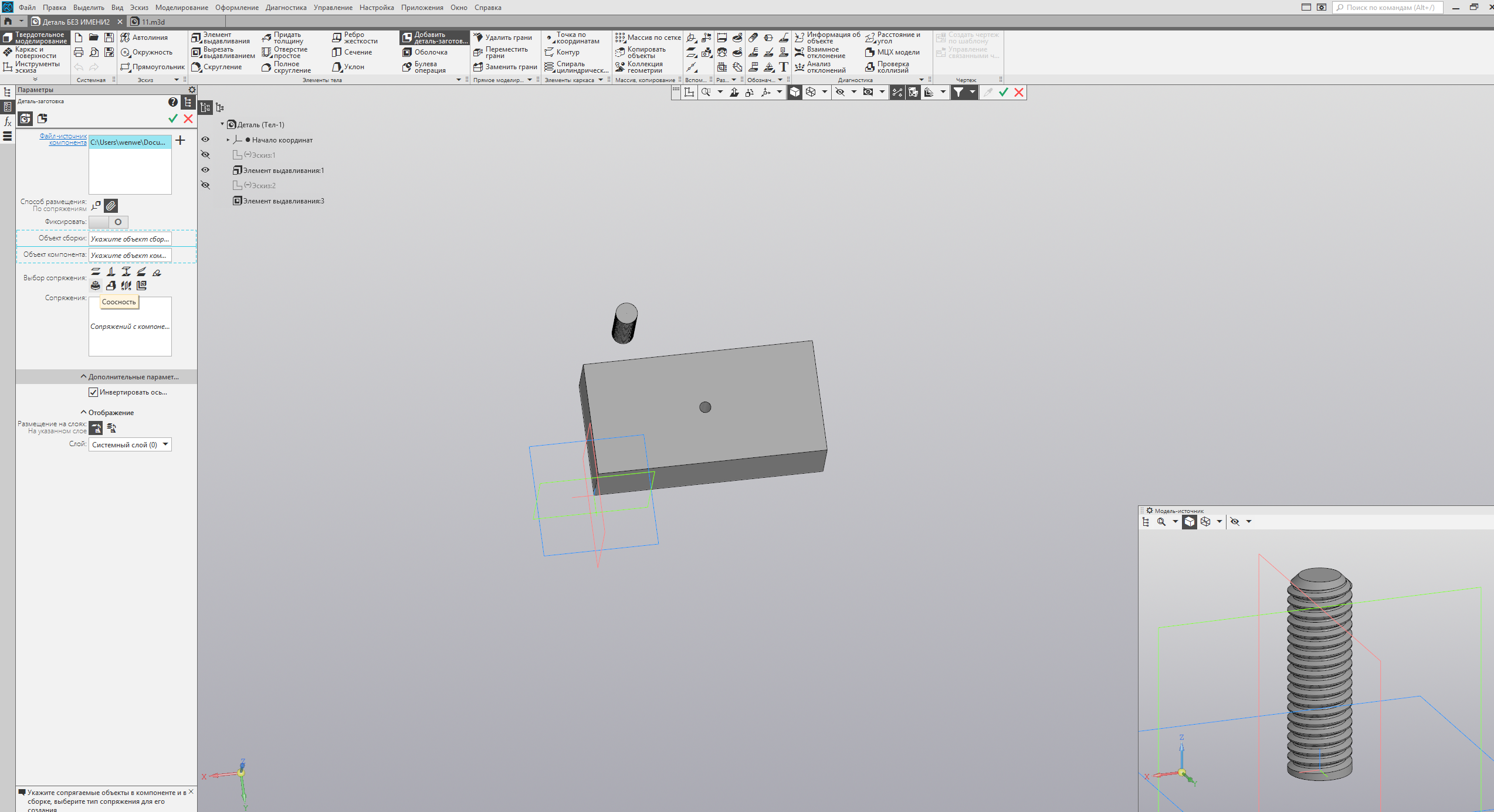The image size is (1494, 812).
Task: Toggle the Фиксировать switch
Action: 109,222
